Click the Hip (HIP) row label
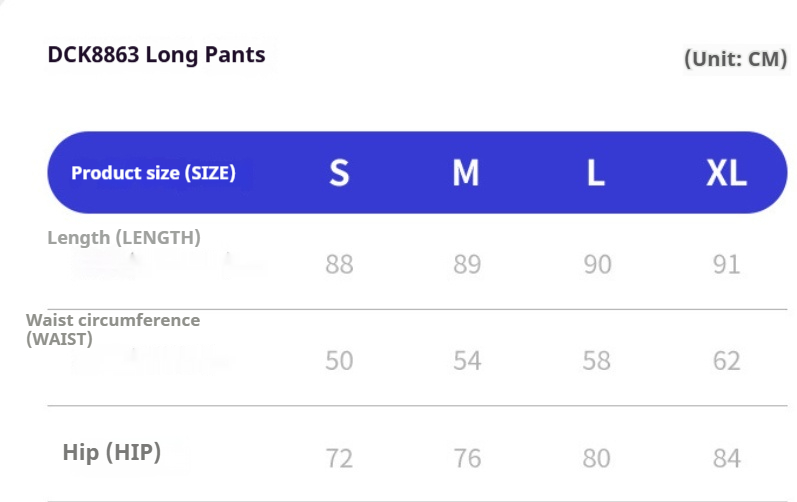This screenshot has height=502, width=797. click(111, 453)
